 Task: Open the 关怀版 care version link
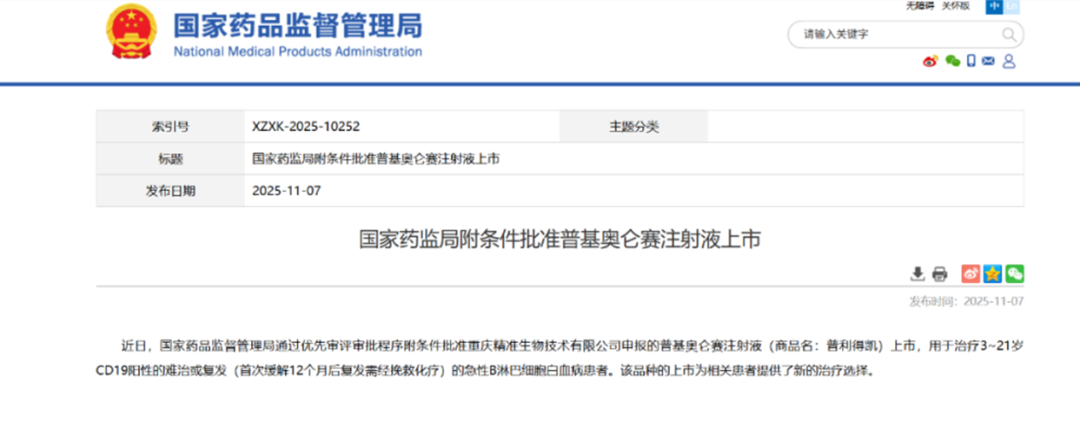(x=956, y=6)
